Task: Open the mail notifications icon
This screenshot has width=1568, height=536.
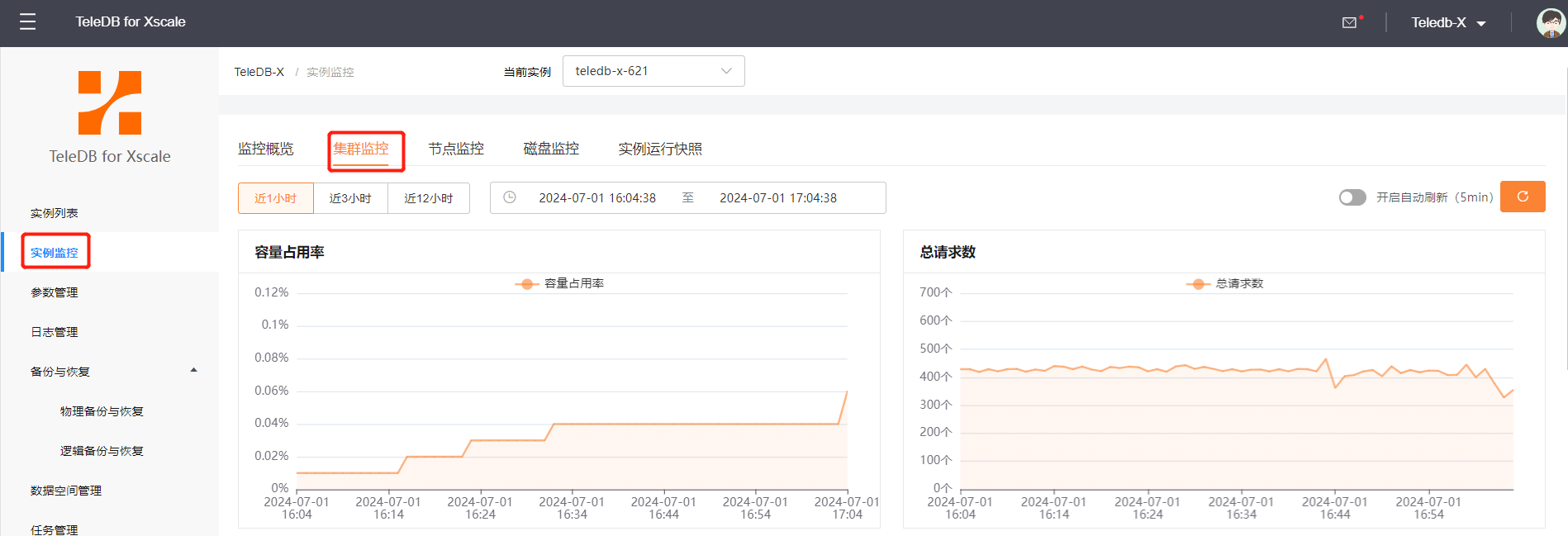Action: point(1349,23)
